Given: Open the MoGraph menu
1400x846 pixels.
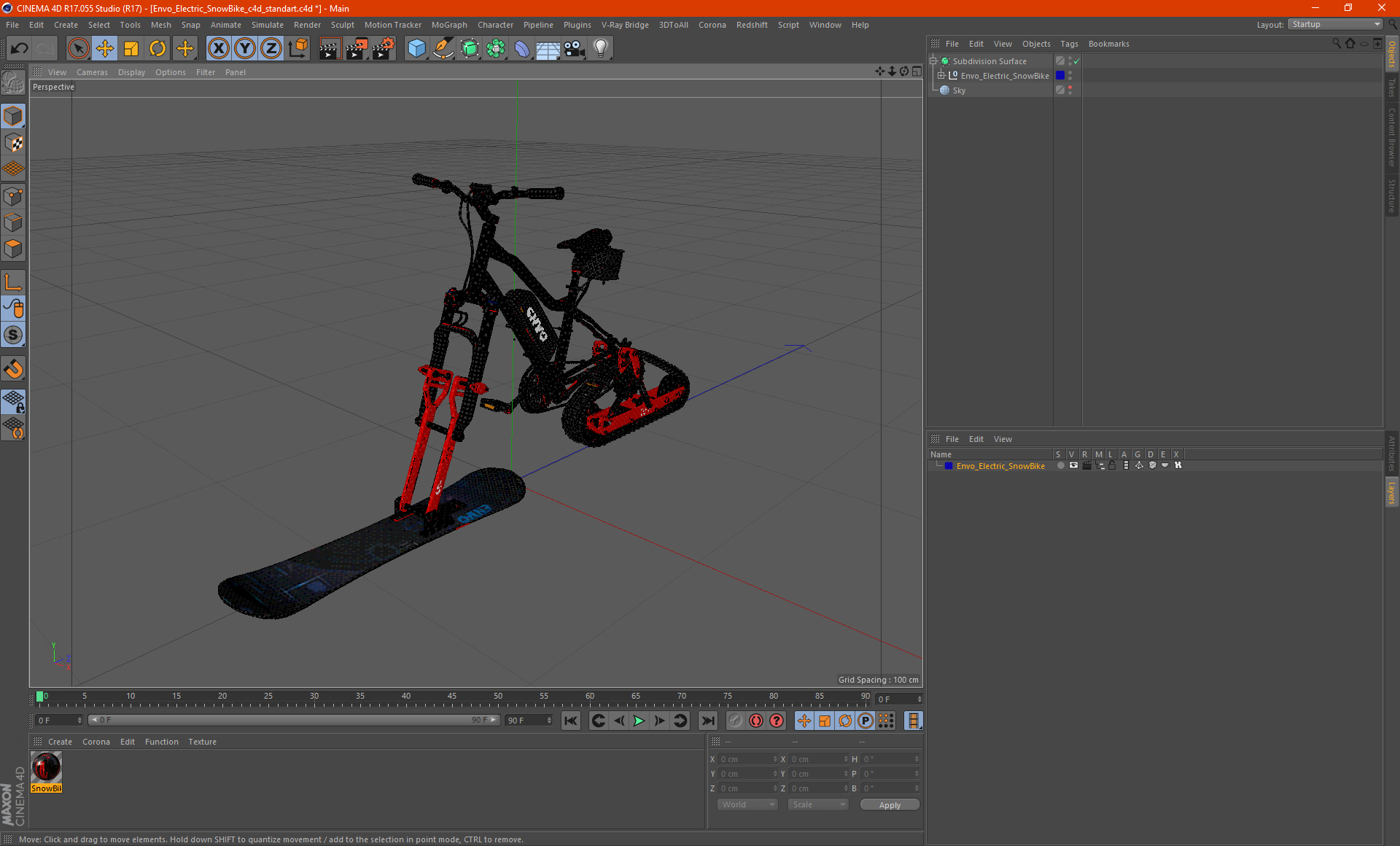Looking at the screenshot, I should pyautogui.click(x=449, y=25).
